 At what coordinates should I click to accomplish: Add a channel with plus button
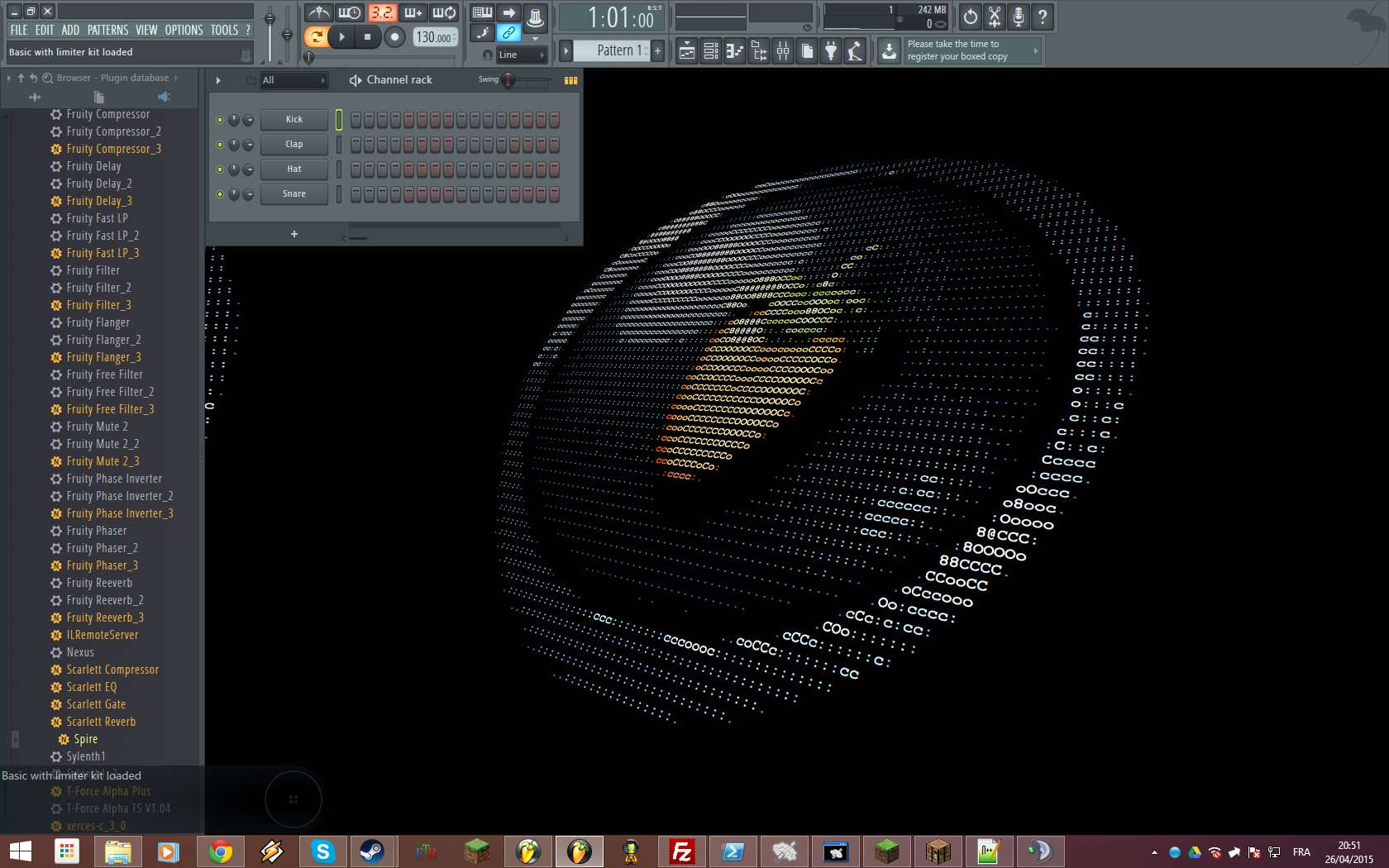pyautogui.click(x=294, y=234)
